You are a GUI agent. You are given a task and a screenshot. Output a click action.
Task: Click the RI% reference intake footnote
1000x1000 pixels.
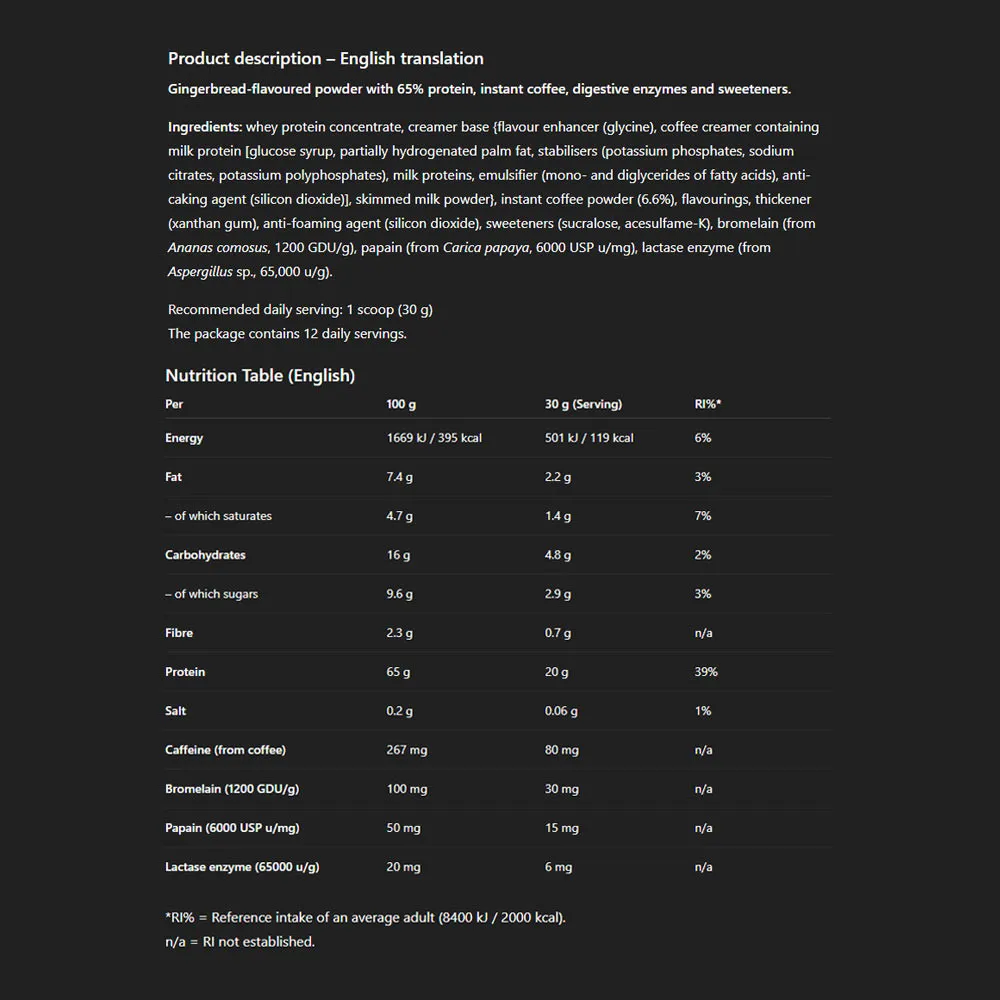tap(365, 917)
